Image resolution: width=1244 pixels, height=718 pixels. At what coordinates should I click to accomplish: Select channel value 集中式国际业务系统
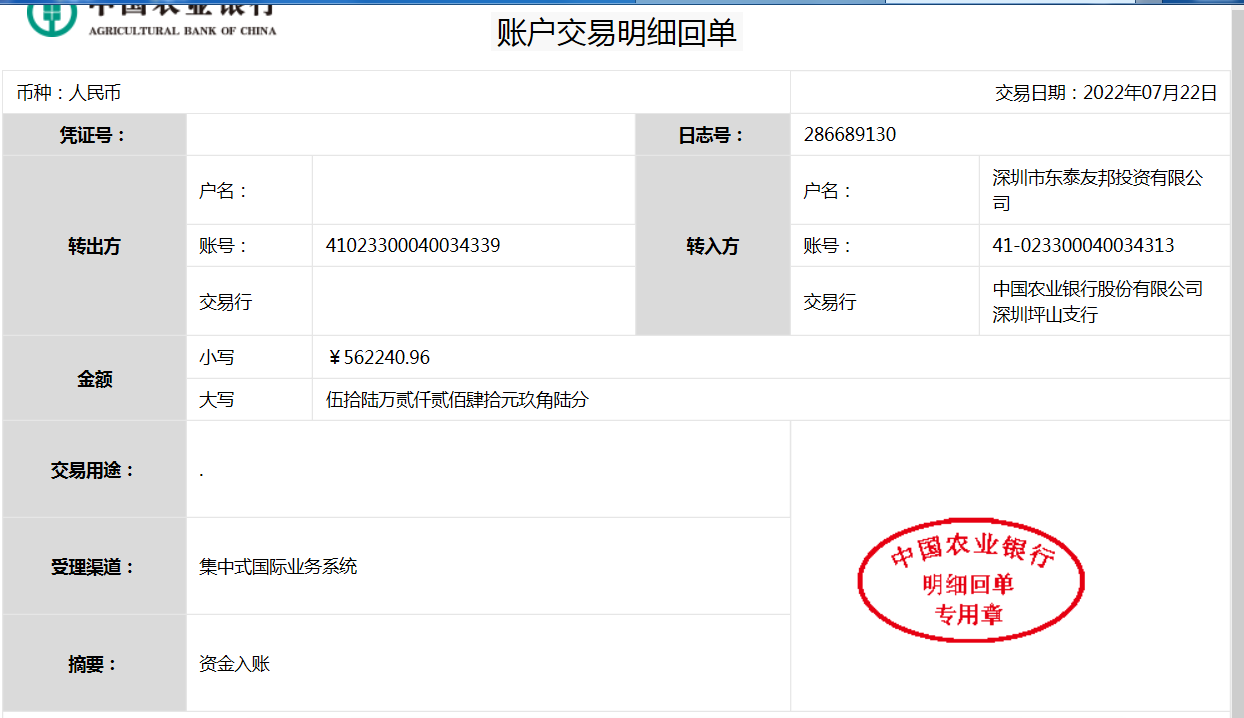click(x=278, y=567)
